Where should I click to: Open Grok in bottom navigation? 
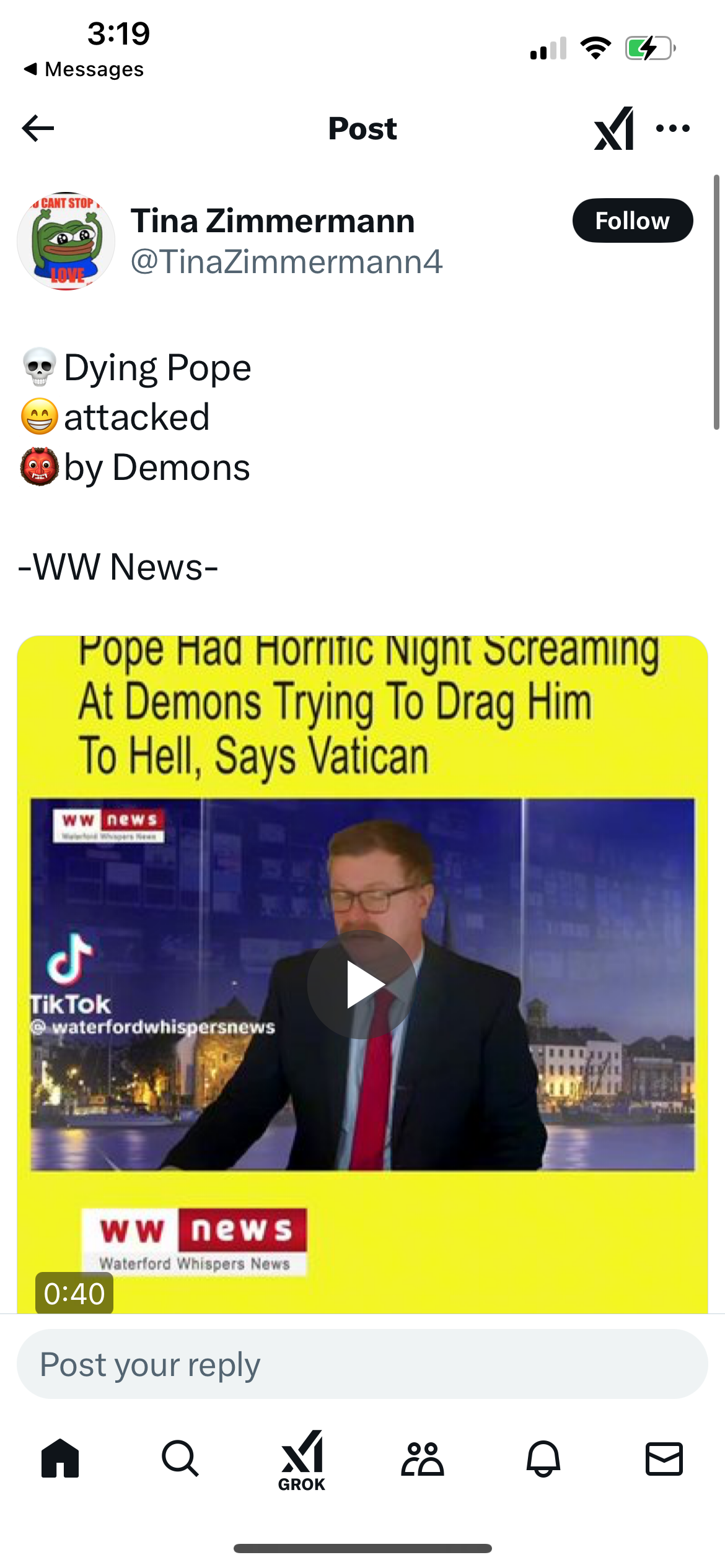click(302, 1461)
